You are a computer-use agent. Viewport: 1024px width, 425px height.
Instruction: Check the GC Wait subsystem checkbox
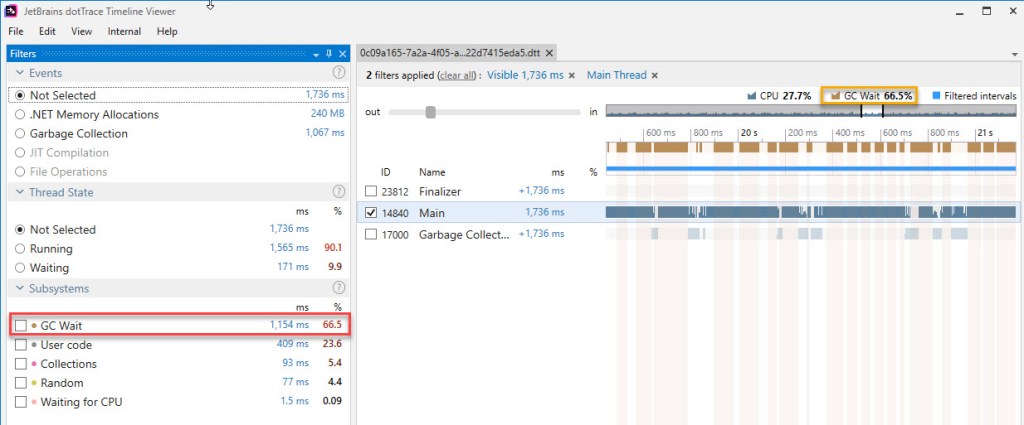[21, 326]
